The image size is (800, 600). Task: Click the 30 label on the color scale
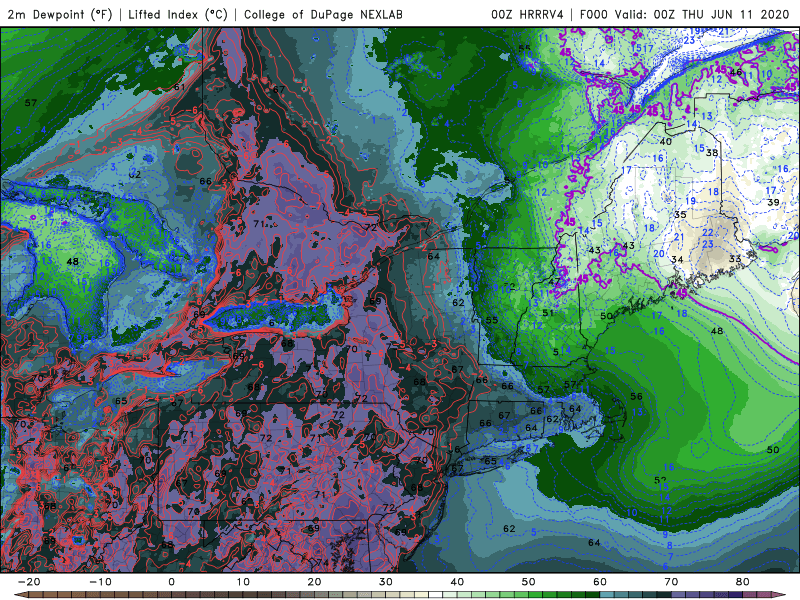pyautogui.click(x=386, y=582)
